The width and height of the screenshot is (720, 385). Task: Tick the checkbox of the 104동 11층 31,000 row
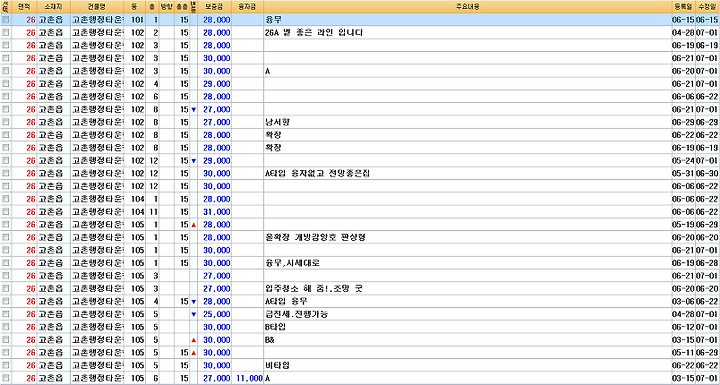click(x=6, y=212)
